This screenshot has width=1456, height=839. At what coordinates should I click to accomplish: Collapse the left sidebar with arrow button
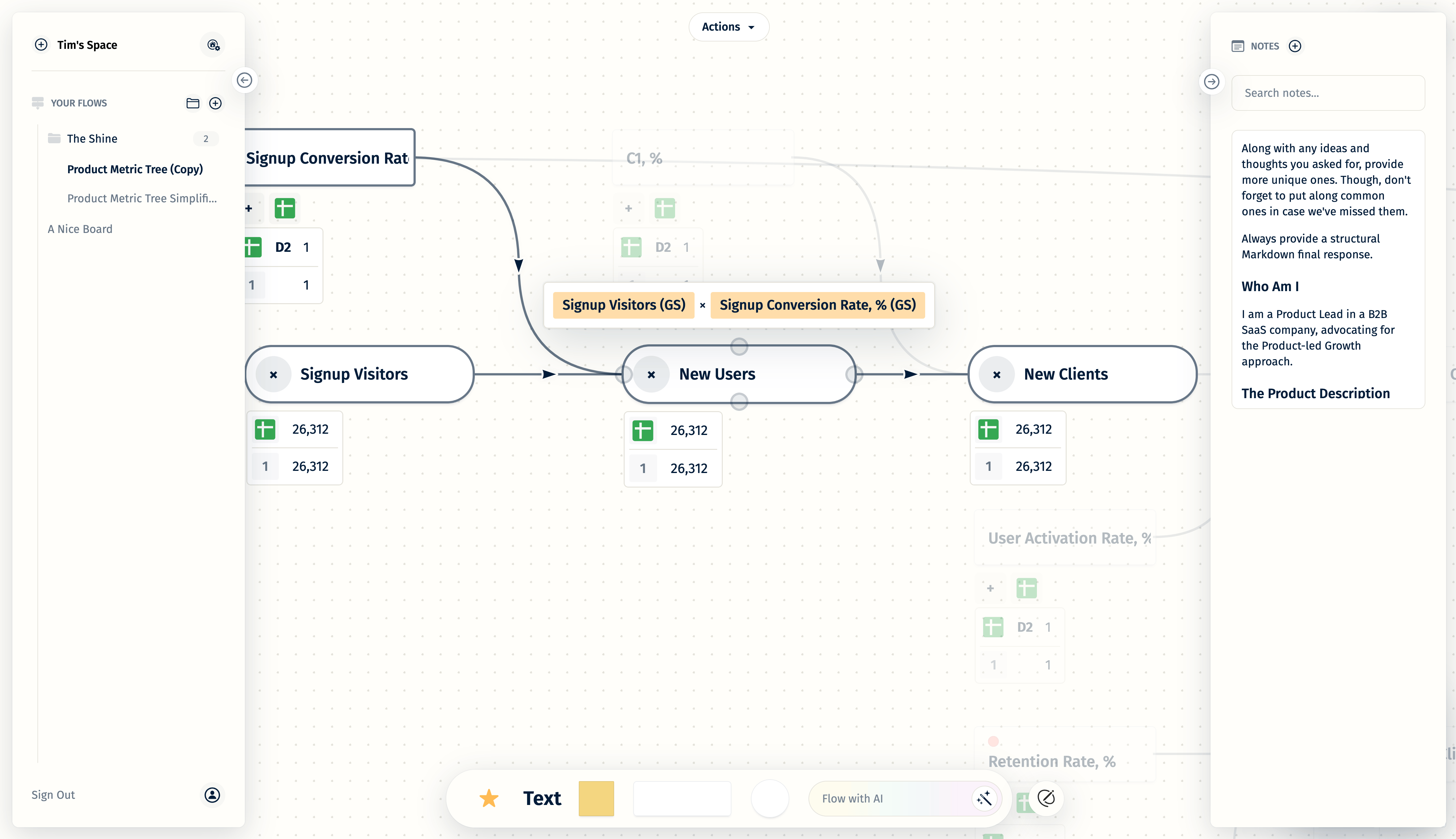(245, 80)
